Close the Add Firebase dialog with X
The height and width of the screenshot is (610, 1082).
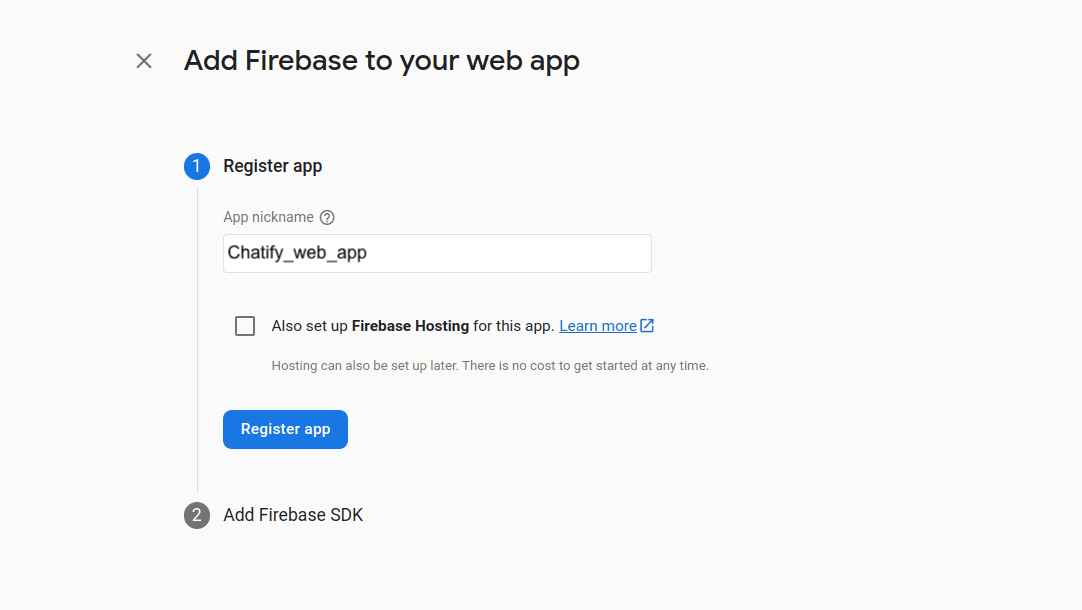pyautogui.click(x=144, y=61)
